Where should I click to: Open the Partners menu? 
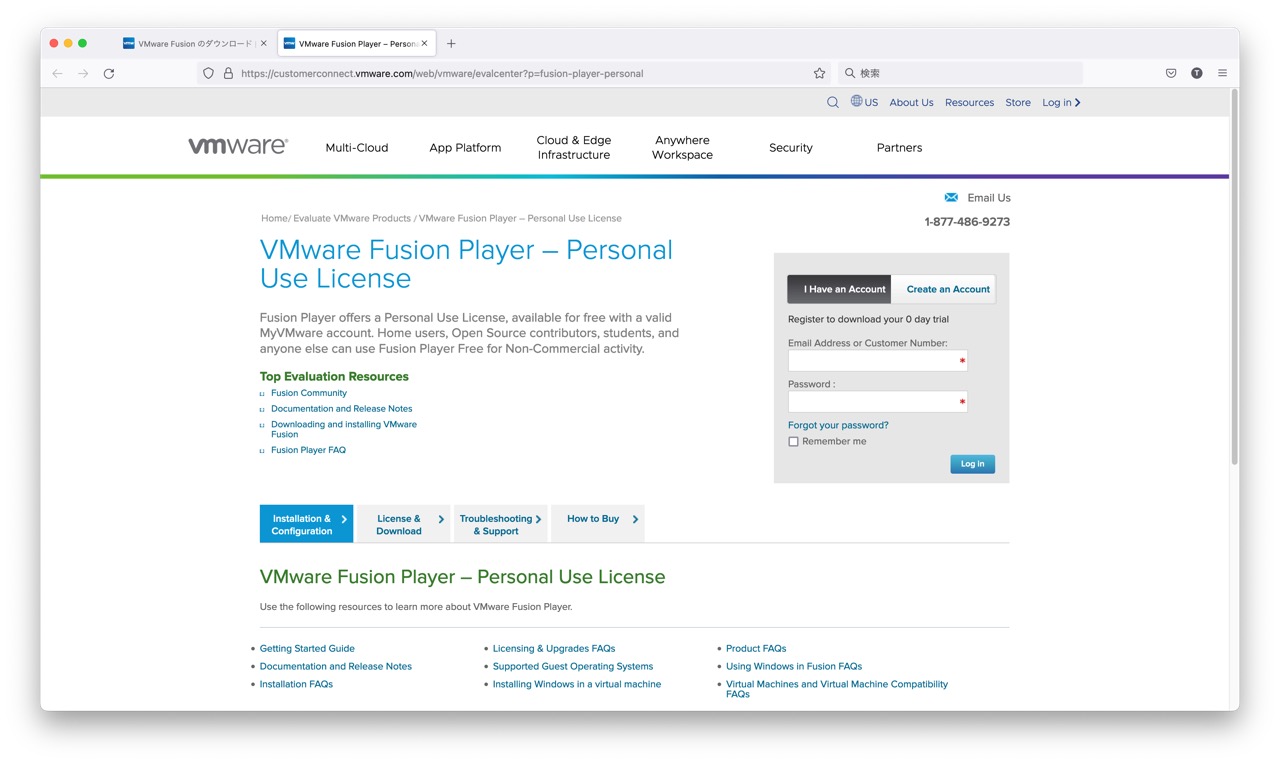click(899, 147)
